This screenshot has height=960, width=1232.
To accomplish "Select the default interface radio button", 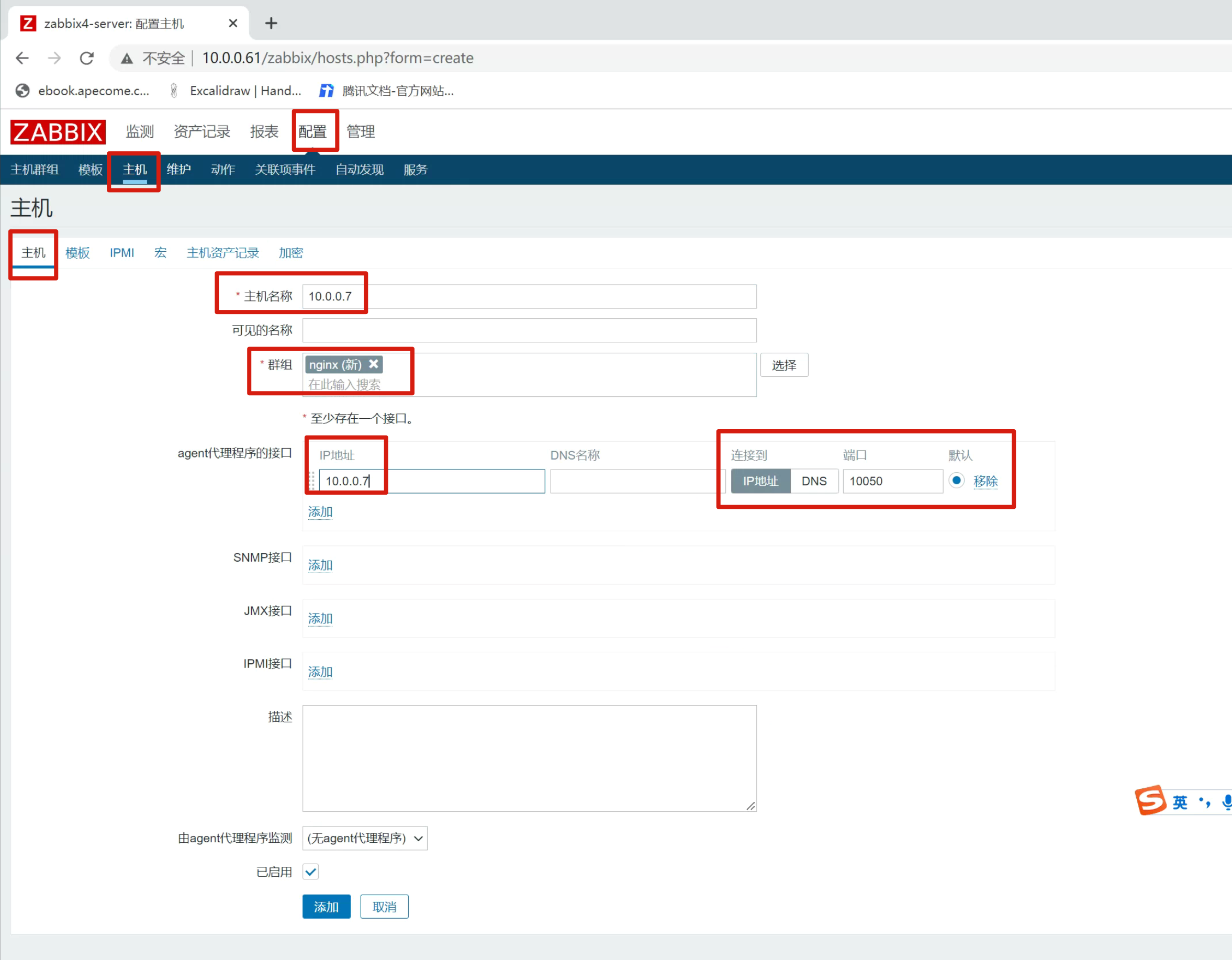I will tap(956, 481).
